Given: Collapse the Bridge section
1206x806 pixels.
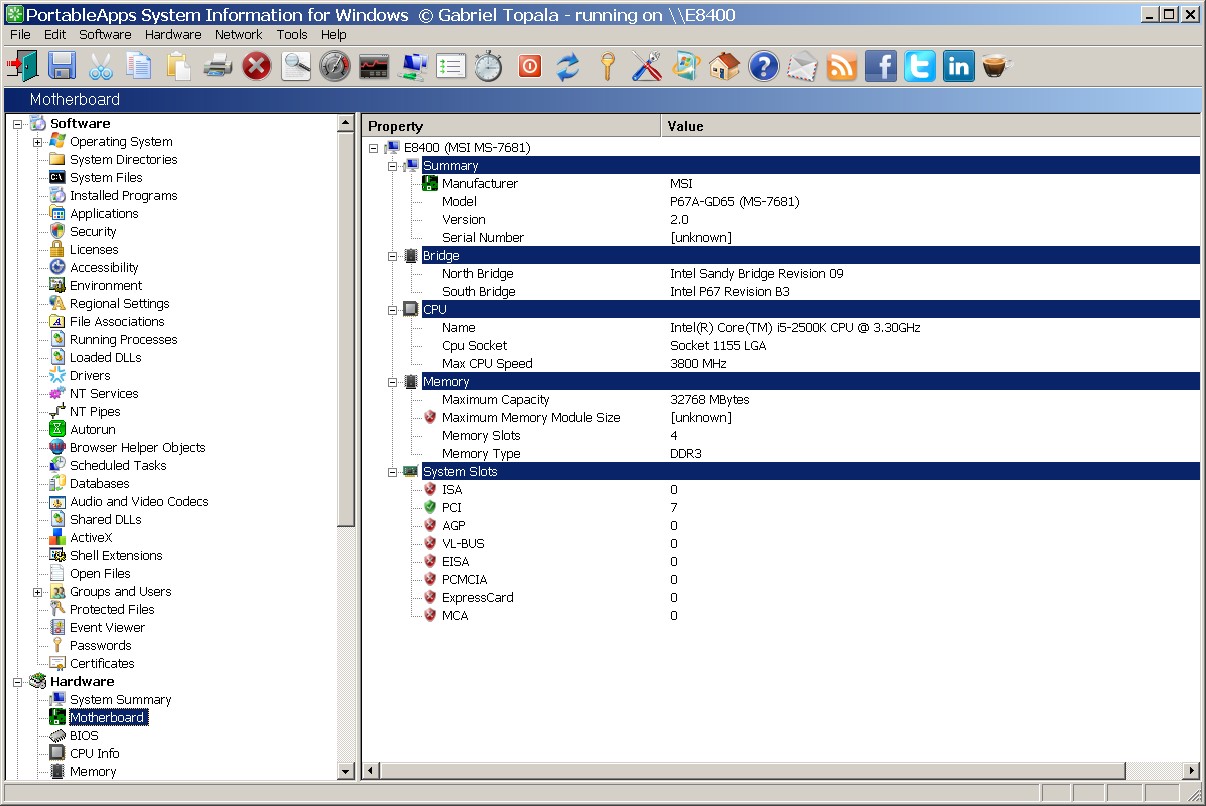Looking at the screenshot, I should tap(393, 256).
